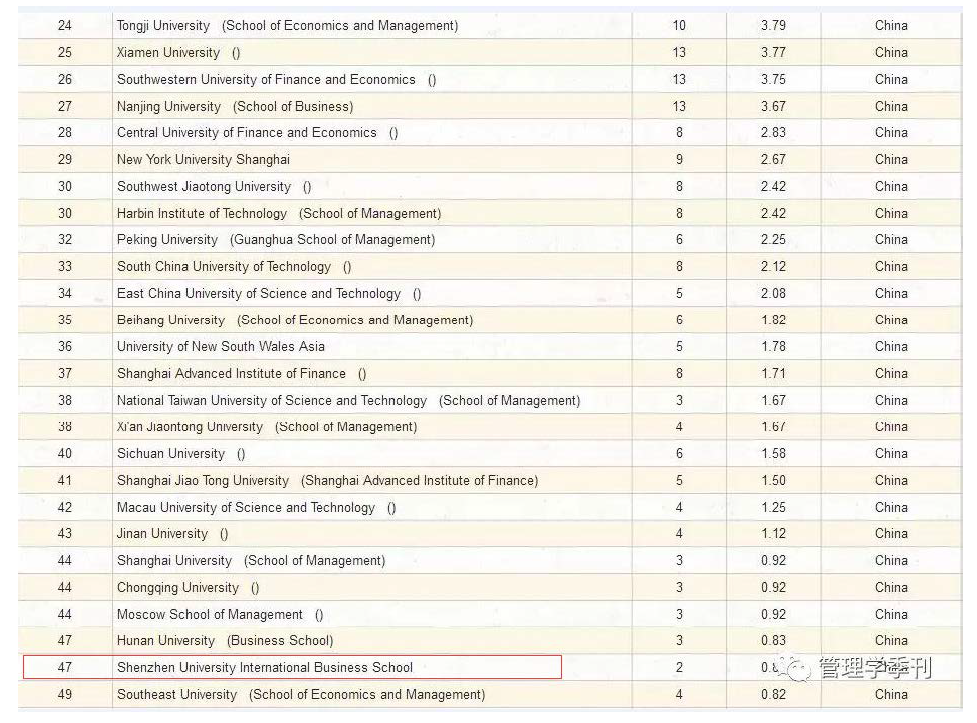
Task: Select the score value 1.12
Action: point(773,534)
